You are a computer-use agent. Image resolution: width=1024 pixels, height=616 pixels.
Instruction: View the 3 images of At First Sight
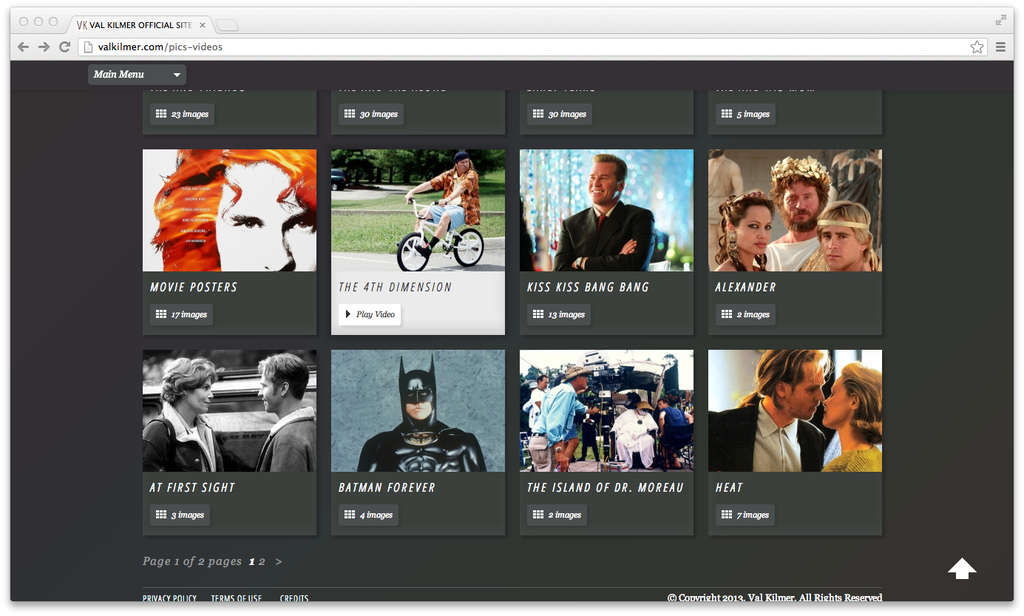[x=180, y=515]
